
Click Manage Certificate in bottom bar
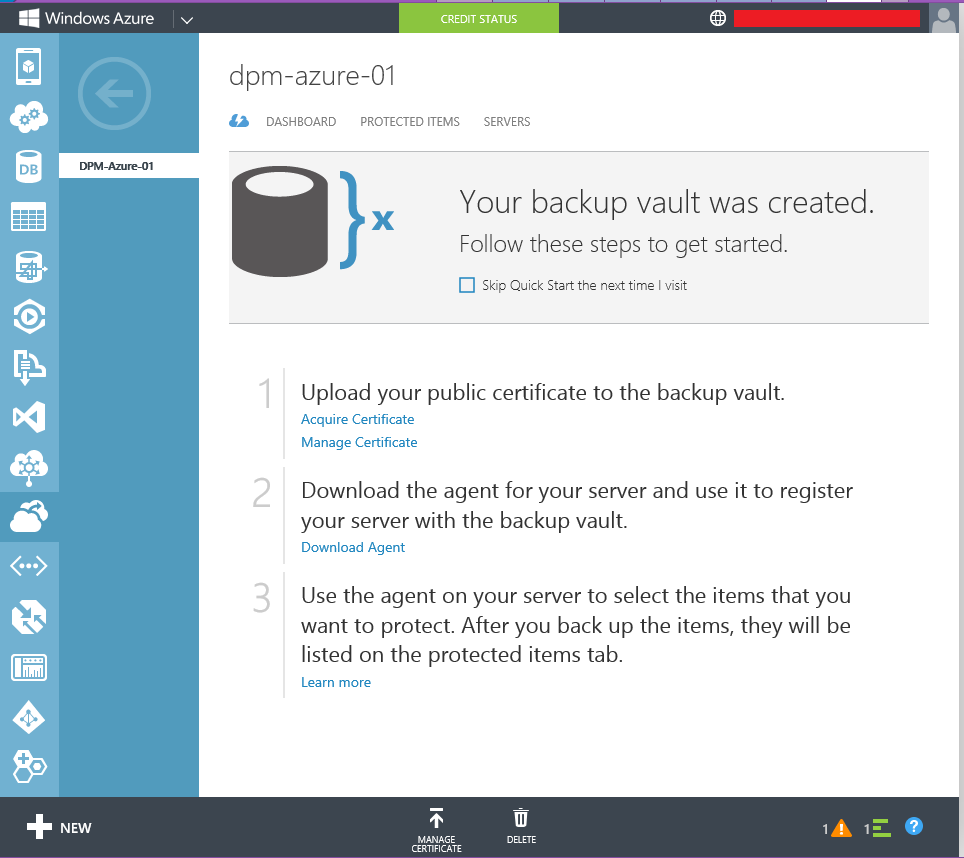click(x=437, y=830)
